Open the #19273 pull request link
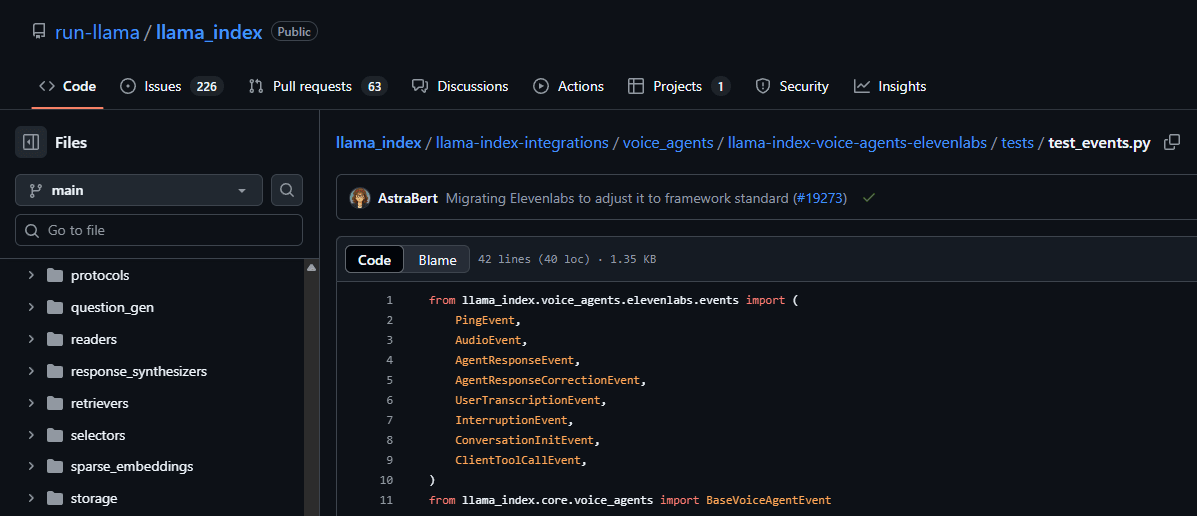 click(819, 198)
